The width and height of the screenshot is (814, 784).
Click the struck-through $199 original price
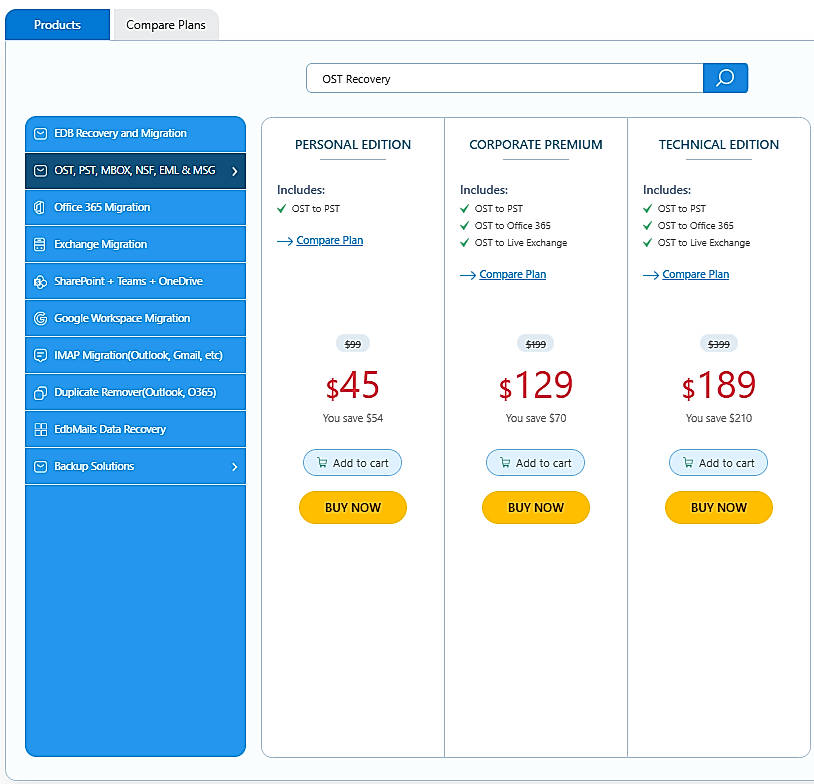pyautogui.click(x=536, y=344)
